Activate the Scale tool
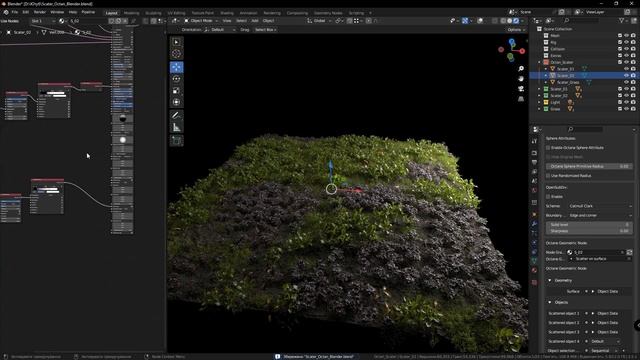Image resolution: width=640 pixels, height=360 pixels. click(x=176, y=91)
